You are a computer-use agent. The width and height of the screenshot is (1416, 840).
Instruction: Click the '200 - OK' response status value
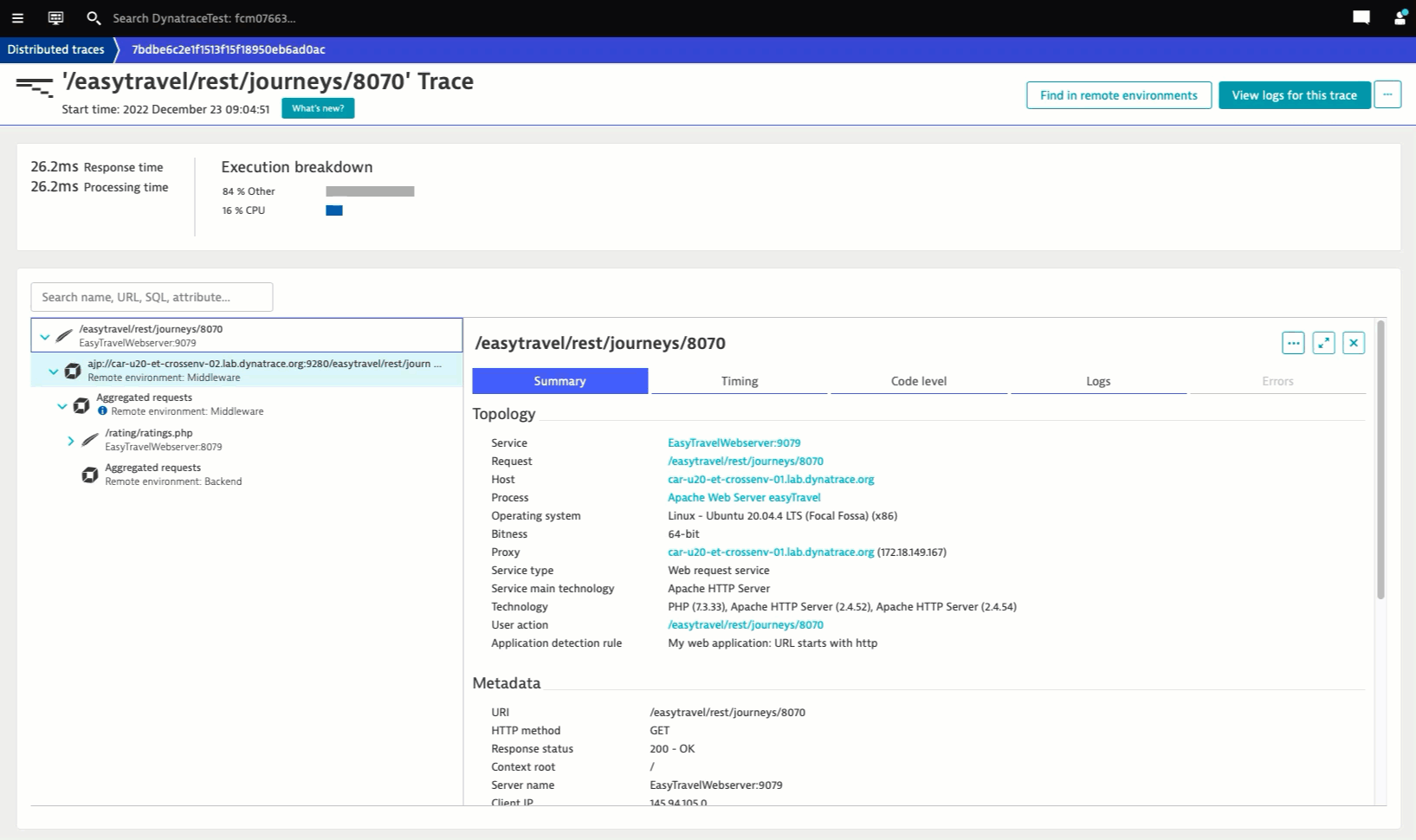click(x=672, y=748)
